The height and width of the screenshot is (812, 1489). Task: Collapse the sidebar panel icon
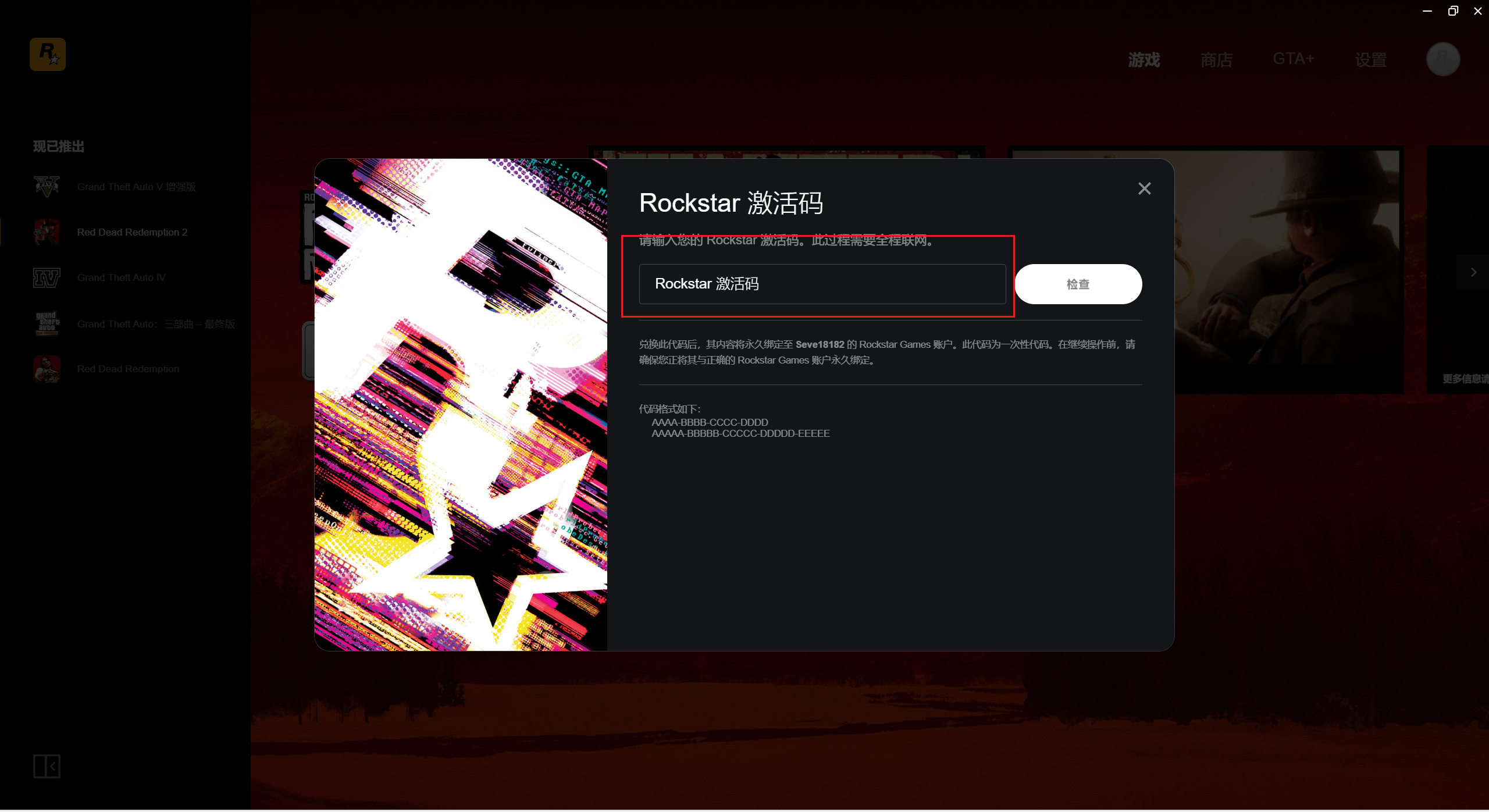click(x=47, y=766)
